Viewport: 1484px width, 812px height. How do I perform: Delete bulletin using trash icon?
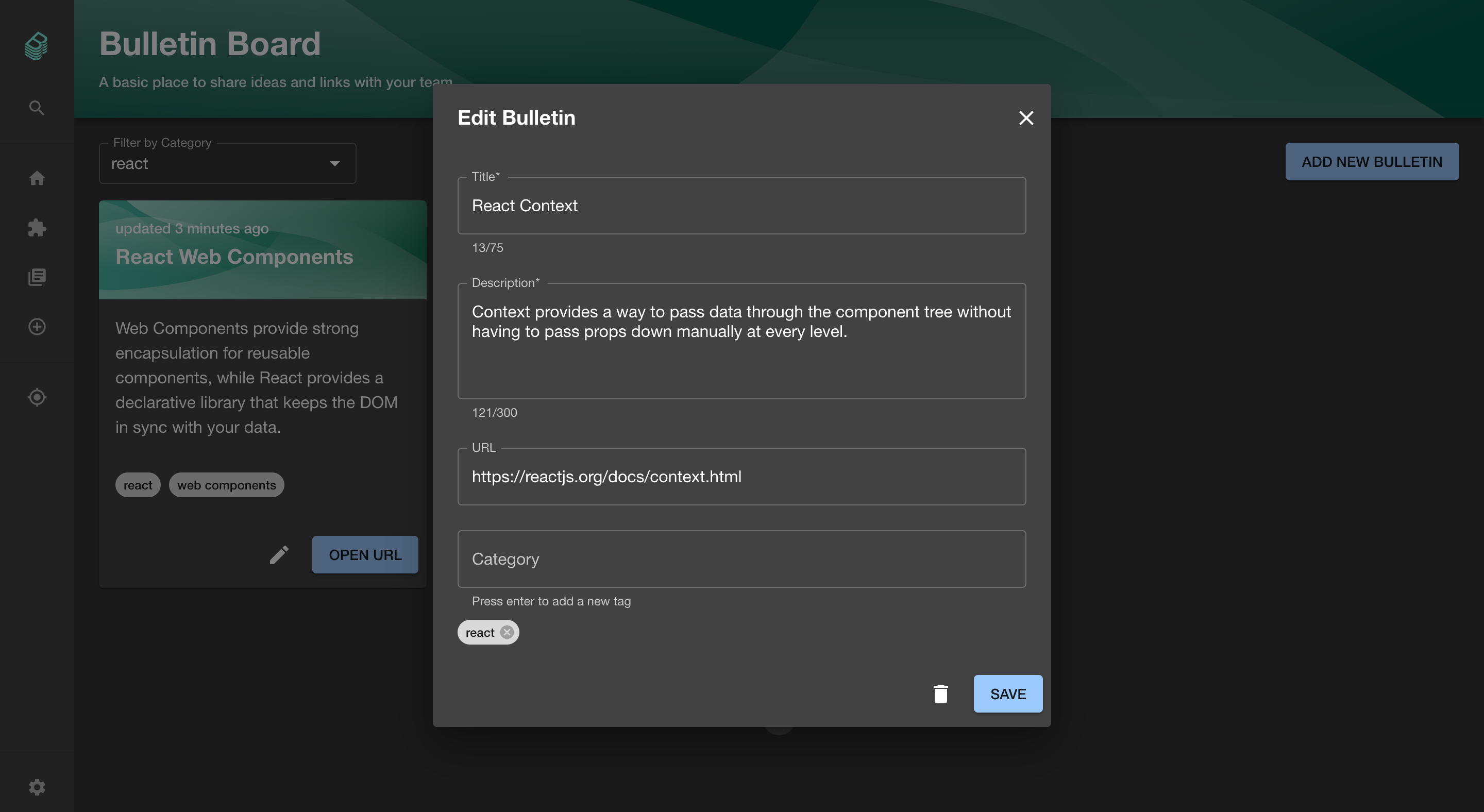click(940, 694)
